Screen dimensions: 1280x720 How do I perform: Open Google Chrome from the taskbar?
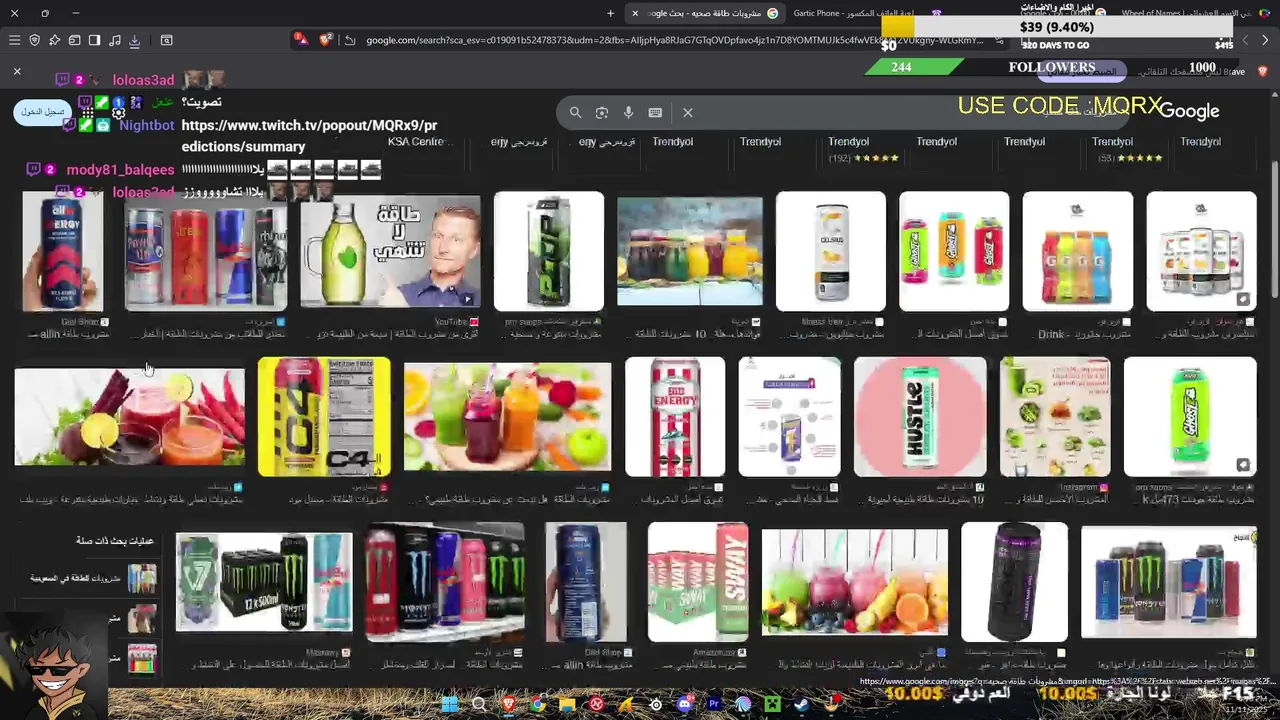point(538,704)
